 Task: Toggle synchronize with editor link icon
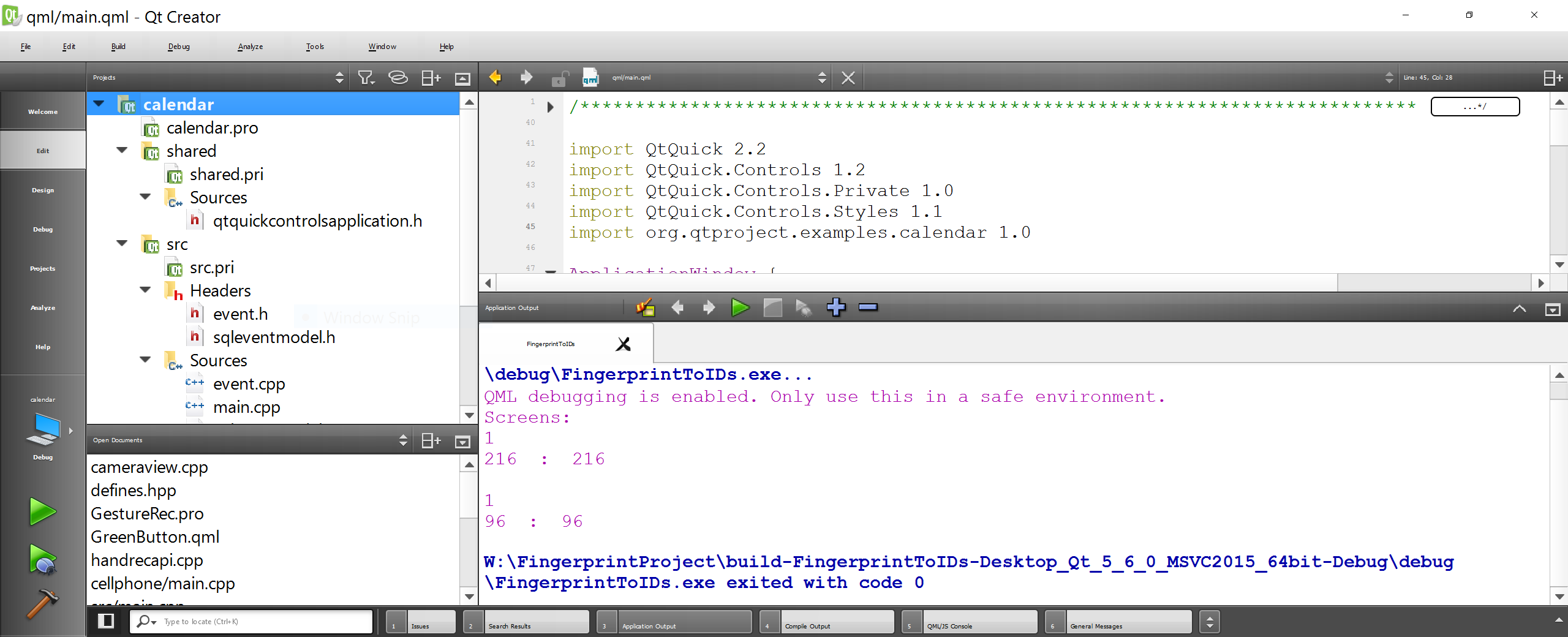[x=398, y=78]
